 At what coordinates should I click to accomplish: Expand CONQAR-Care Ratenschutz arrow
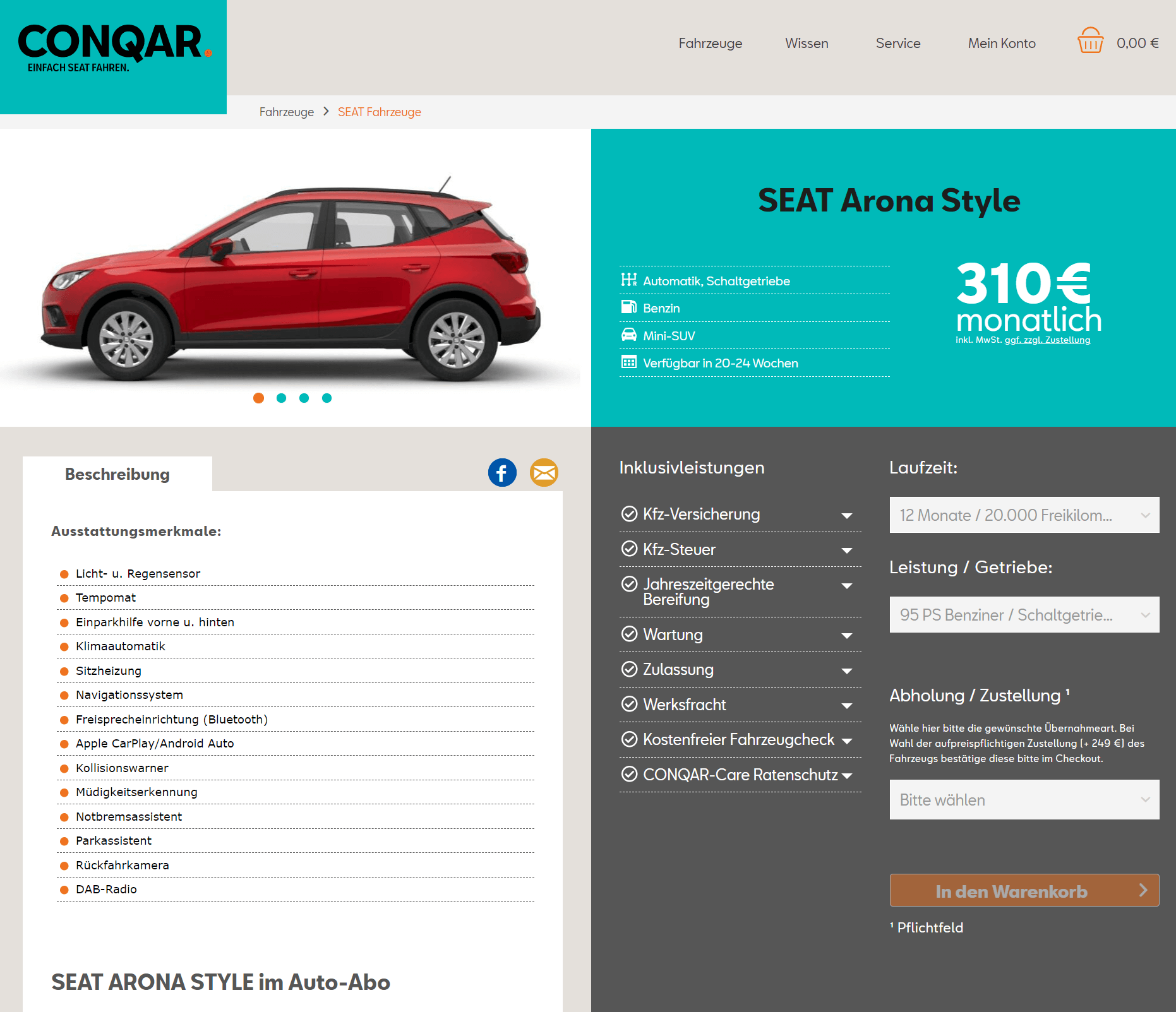coord(847,776)
